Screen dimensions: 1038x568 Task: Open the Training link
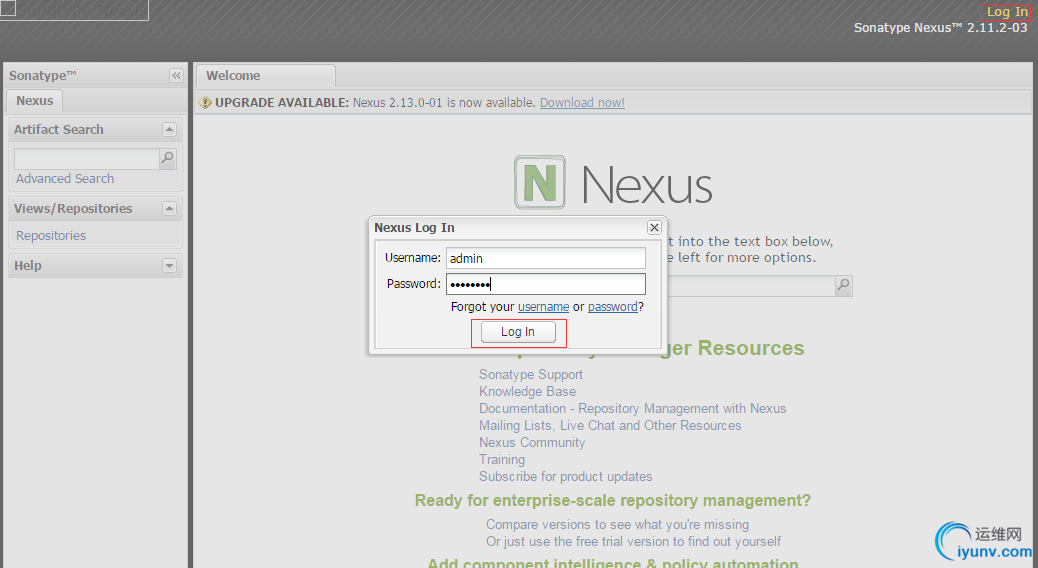pyautogui.click(x=502, y=459)
